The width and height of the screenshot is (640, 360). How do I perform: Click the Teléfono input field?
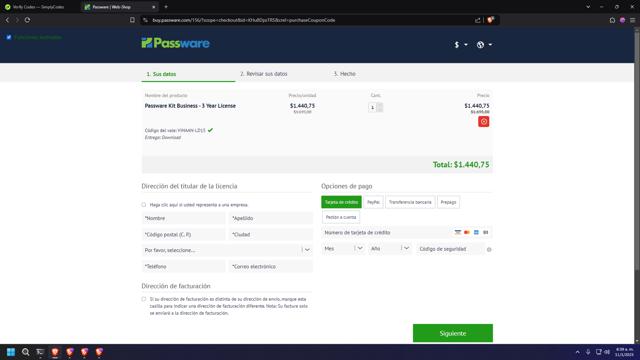(183, 267)
